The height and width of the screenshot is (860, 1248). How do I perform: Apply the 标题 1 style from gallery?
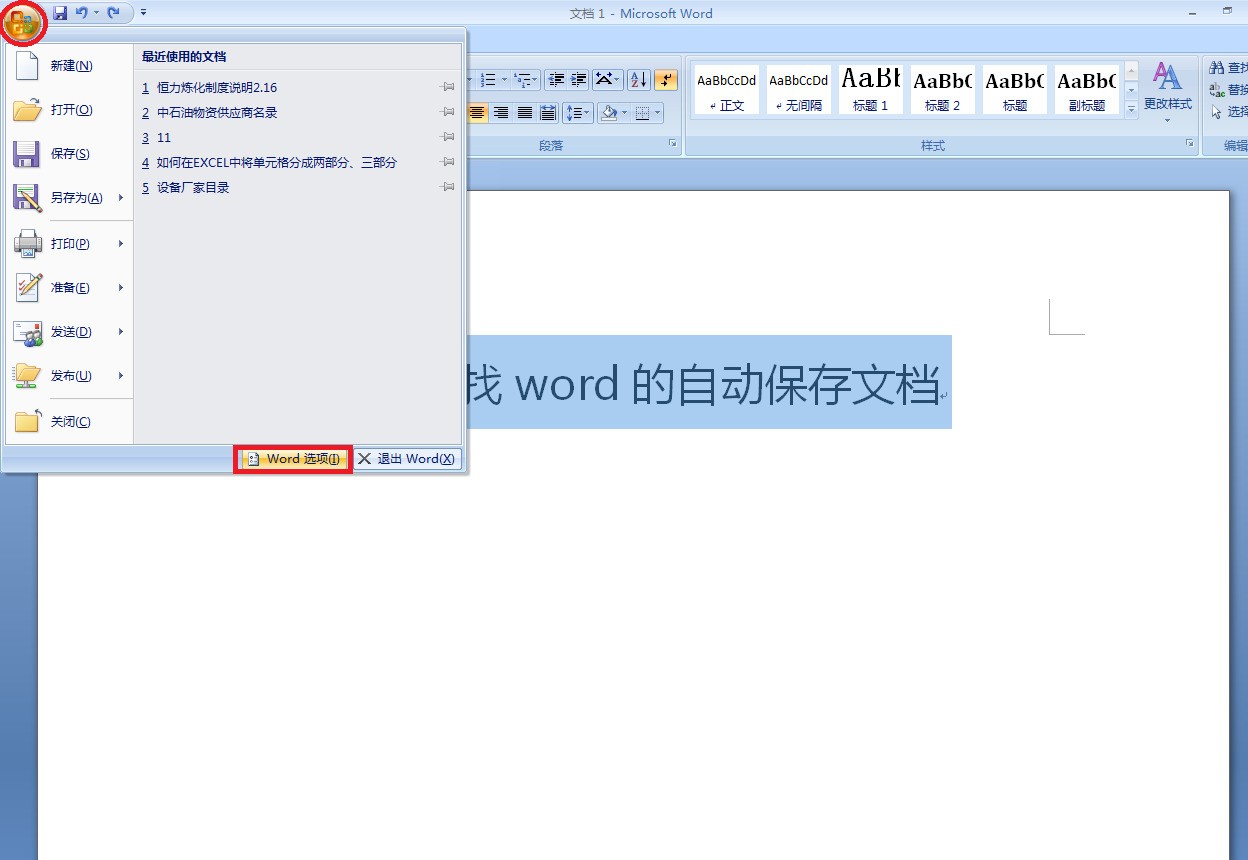pyautogui.click(x=870, y=88)
